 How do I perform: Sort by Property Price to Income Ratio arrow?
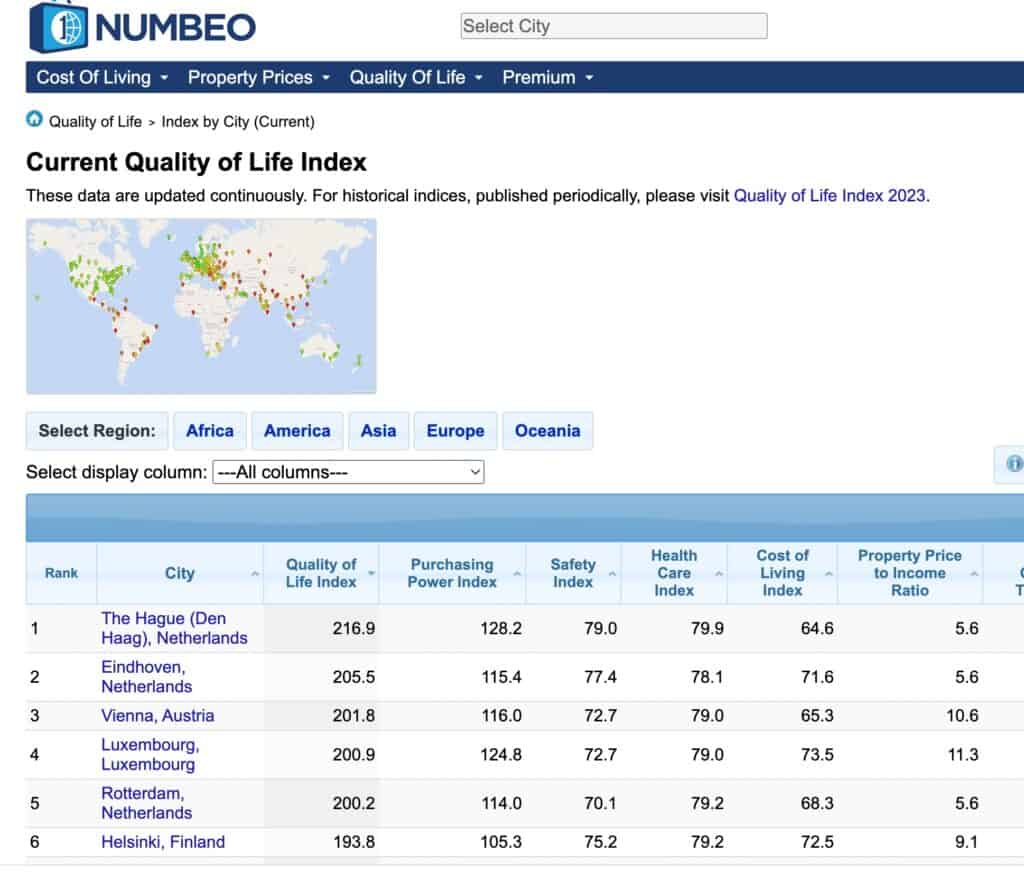click(972, 574)
